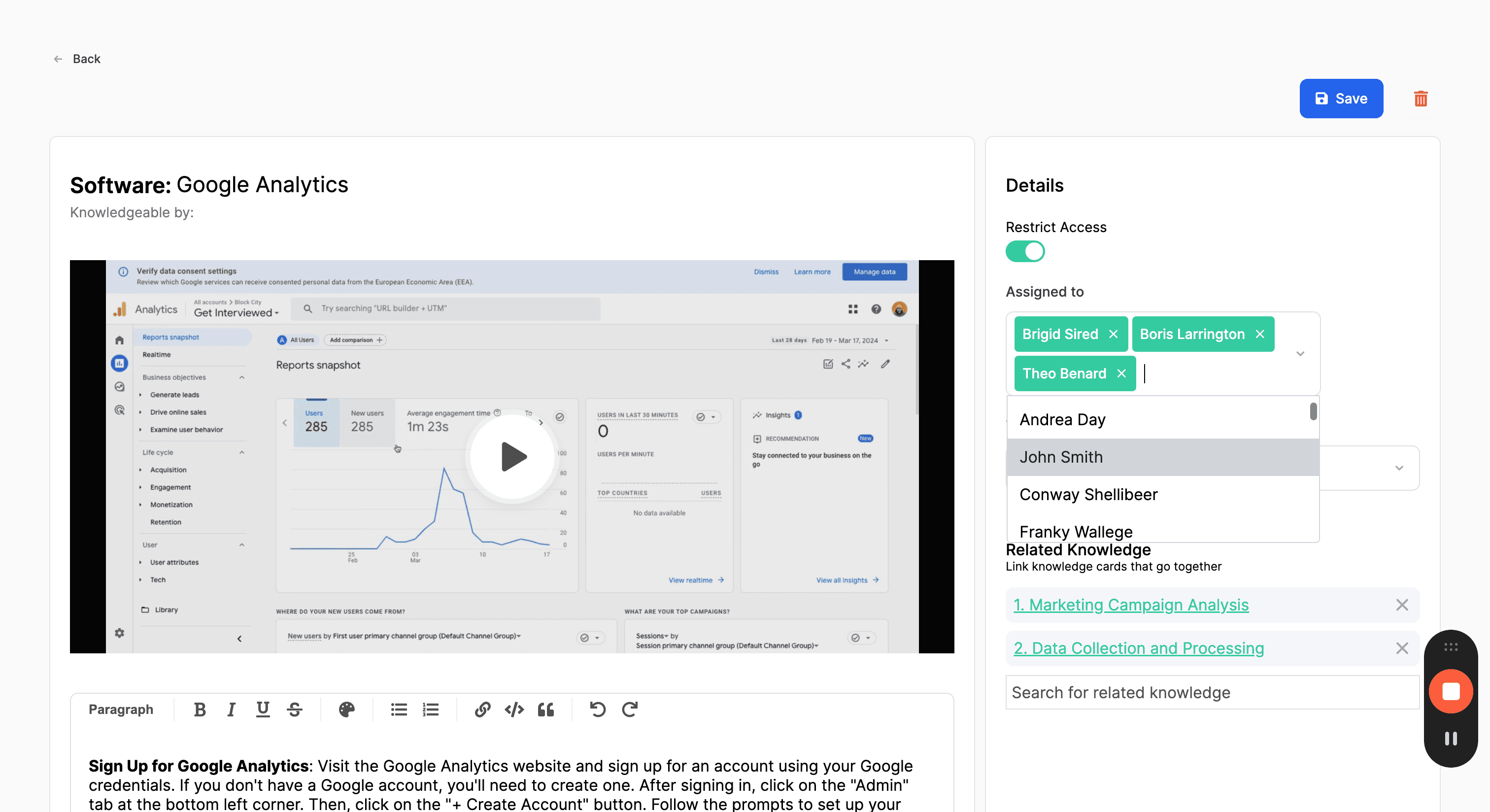Pause the screen recording

coord(1451,738)
